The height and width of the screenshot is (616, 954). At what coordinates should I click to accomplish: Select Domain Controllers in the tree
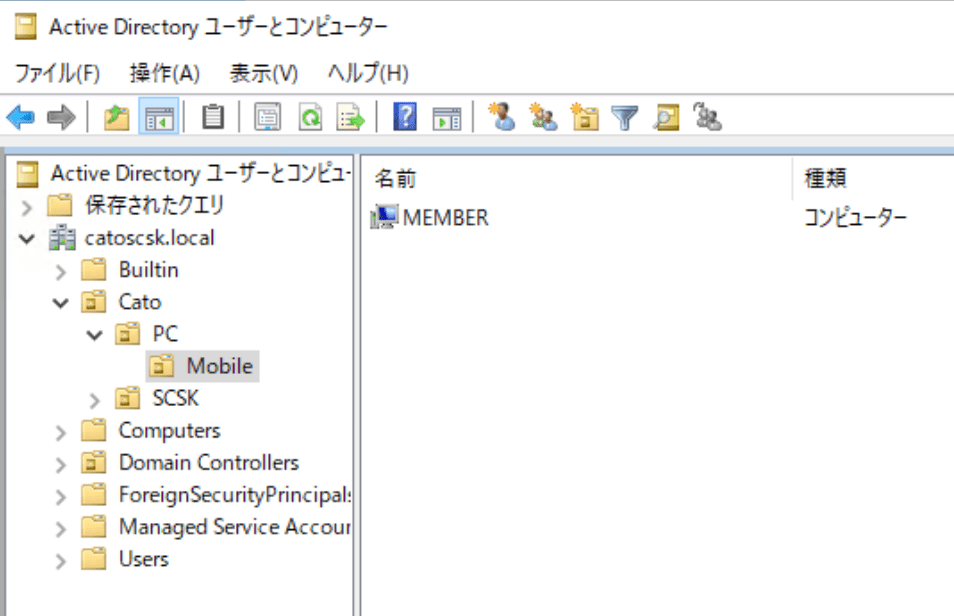(208, 463)
